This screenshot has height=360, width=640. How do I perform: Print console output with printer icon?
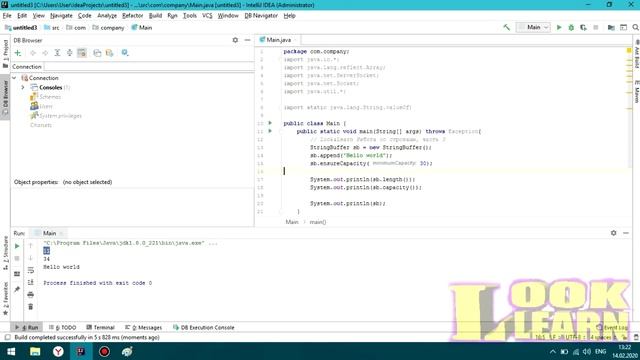click(31, 295)
